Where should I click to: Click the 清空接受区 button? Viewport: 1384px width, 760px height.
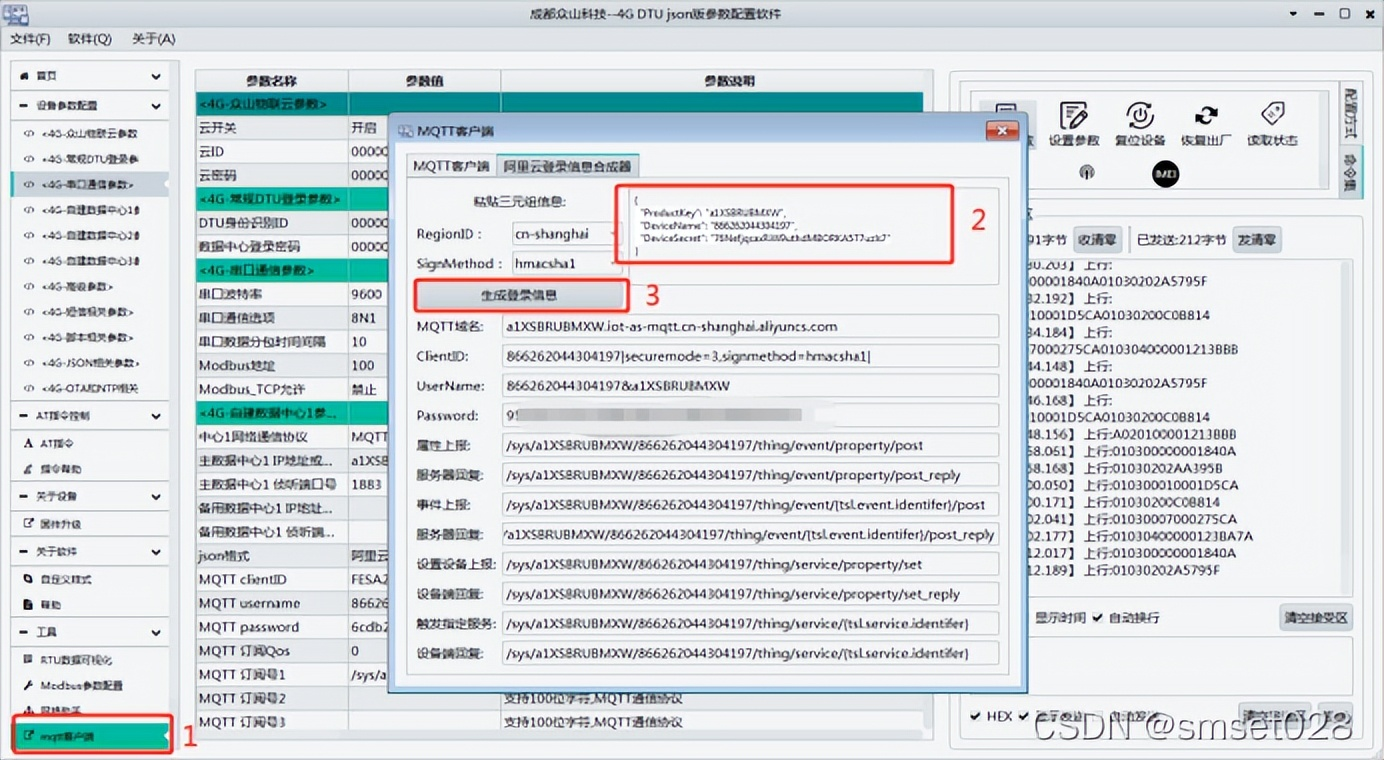click(x=1315, y=617)
